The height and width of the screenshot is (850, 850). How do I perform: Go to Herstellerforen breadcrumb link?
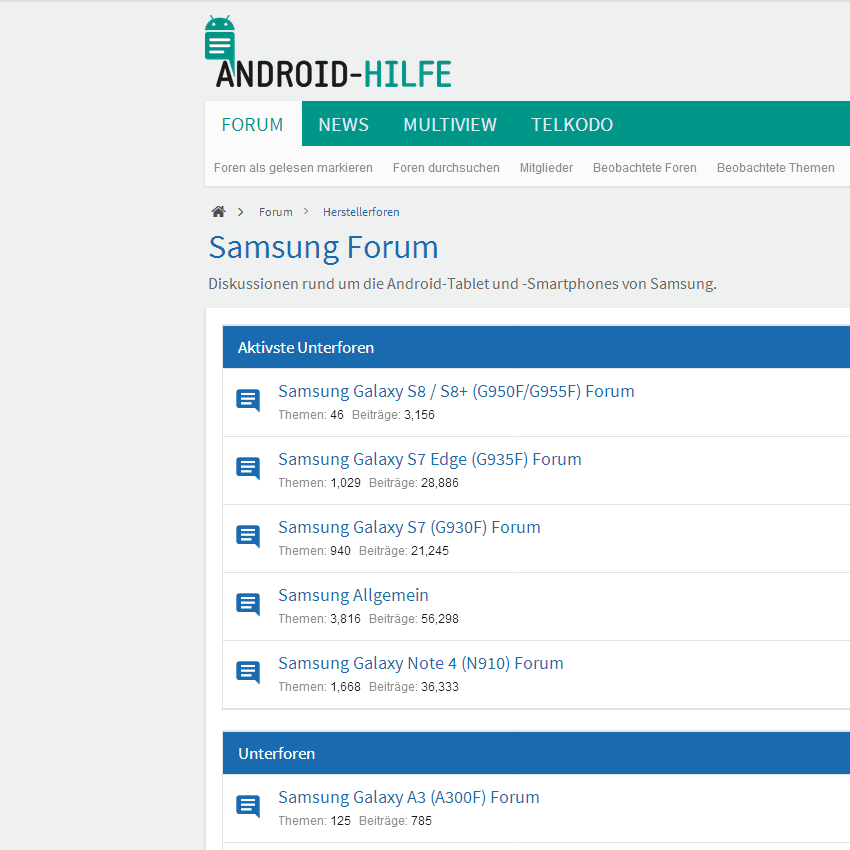click(361, 212)
